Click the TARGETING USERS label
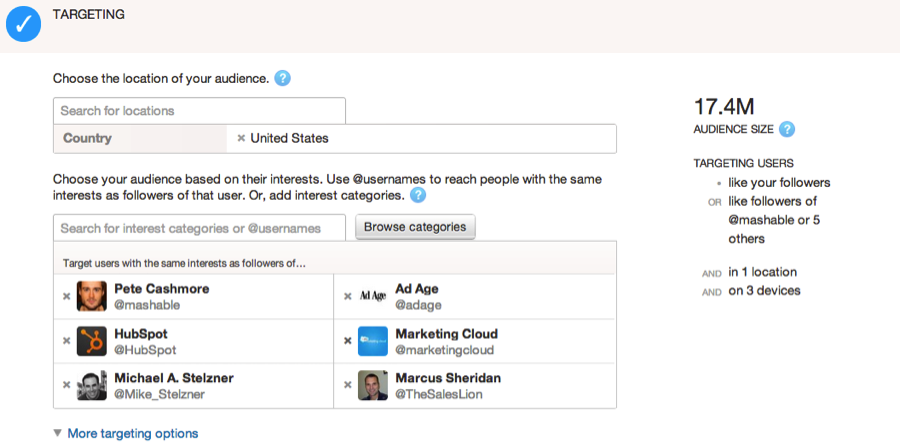900x443 pixels. point(743,163)
